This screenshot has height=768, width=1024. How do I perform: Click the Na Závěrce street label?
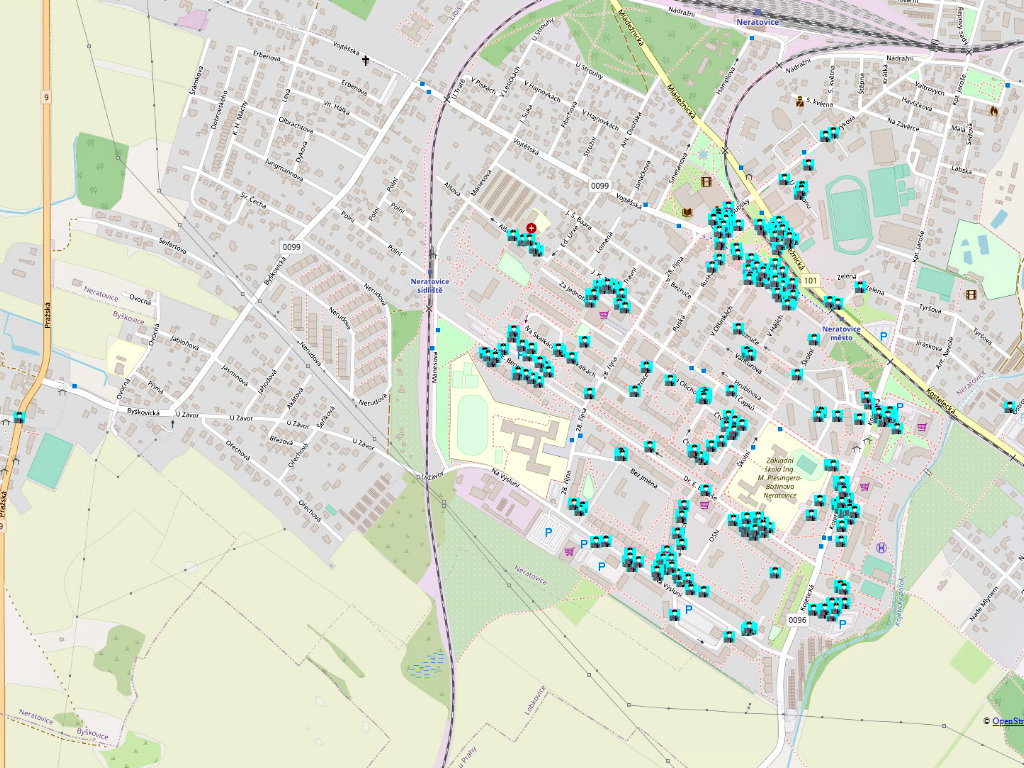click(x=903, y=124)
